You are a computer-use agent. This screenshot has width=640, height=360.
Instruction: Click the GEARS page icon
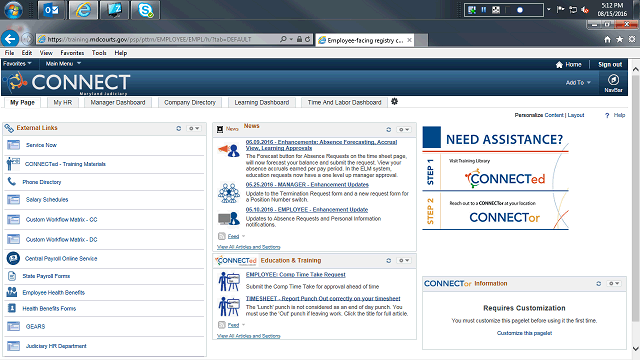13,326
